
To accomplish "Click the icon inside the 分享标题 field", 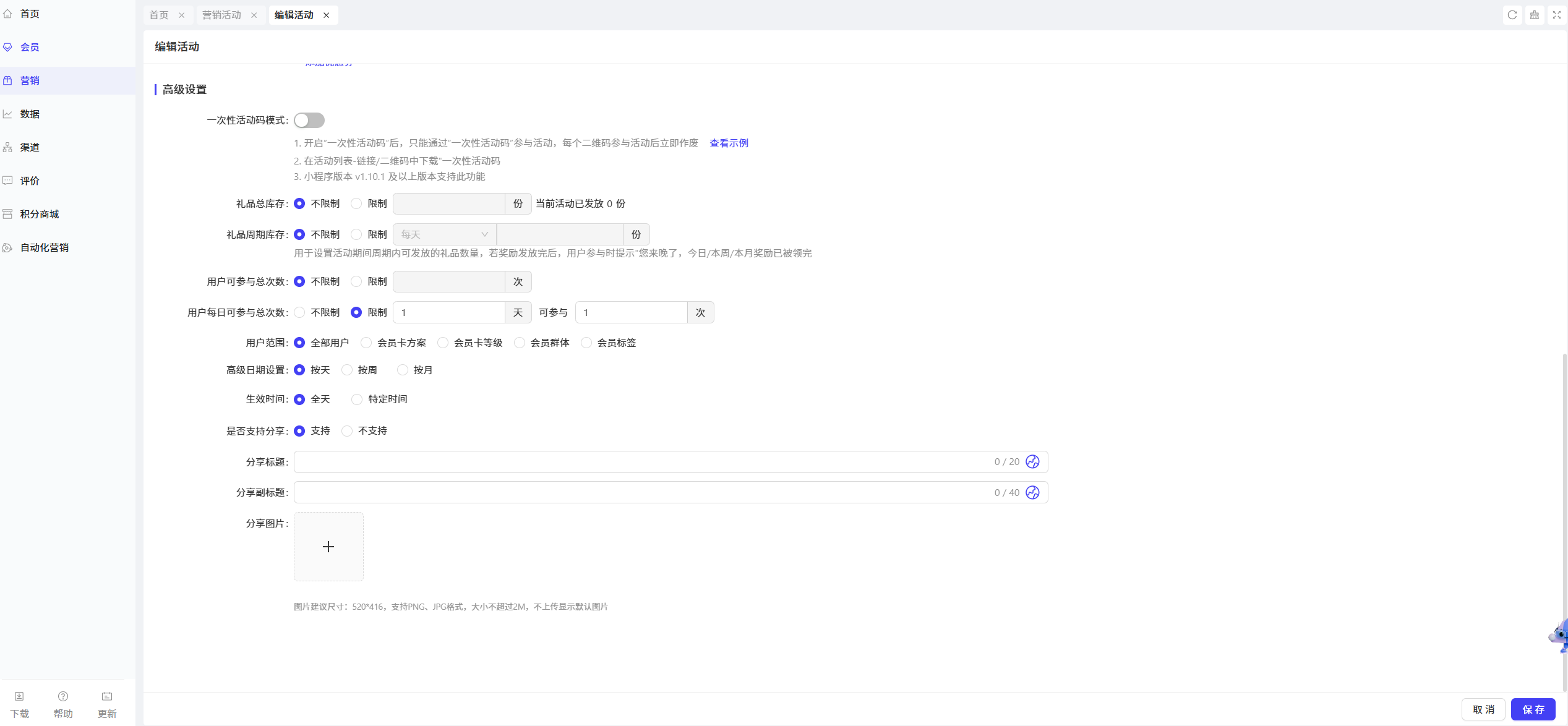I will point(1032,462).
